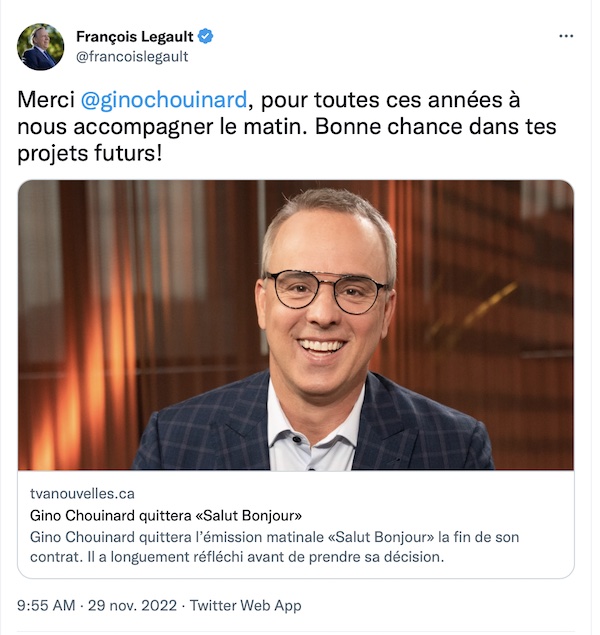The image size is (600, 635).
Task: Open the Gino Chouinard article card photo
Action: coord(296,325)
